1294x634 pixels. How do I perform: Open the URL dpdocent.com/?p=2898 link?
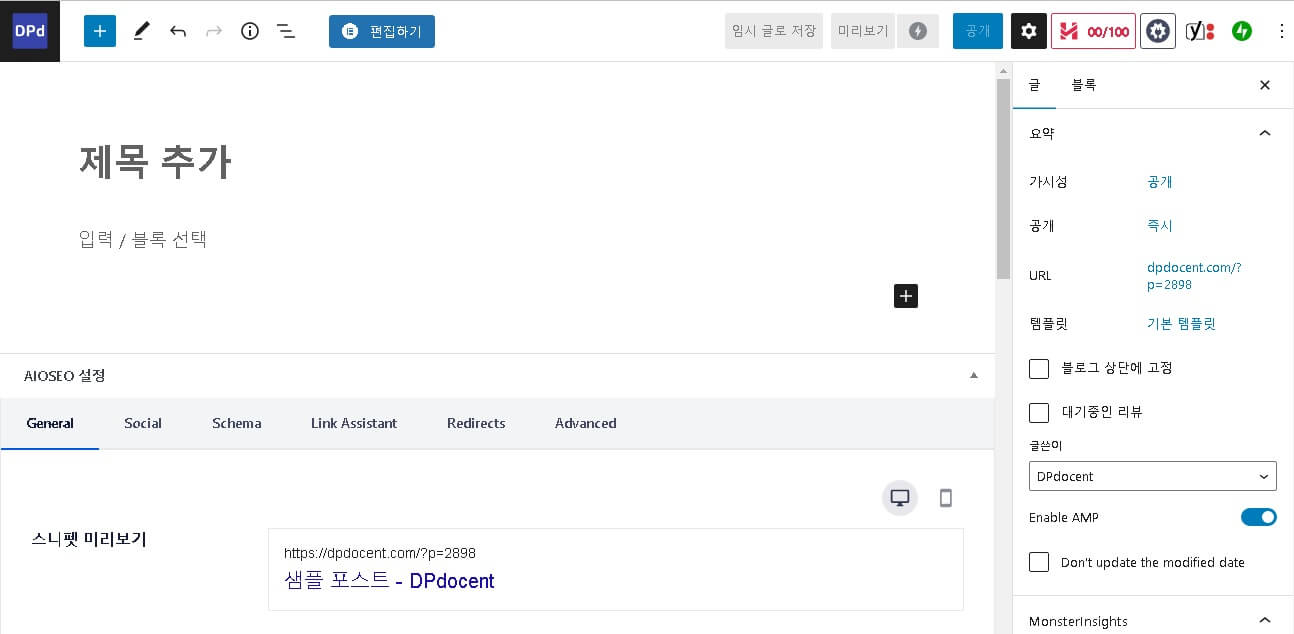coord(1194,276)
